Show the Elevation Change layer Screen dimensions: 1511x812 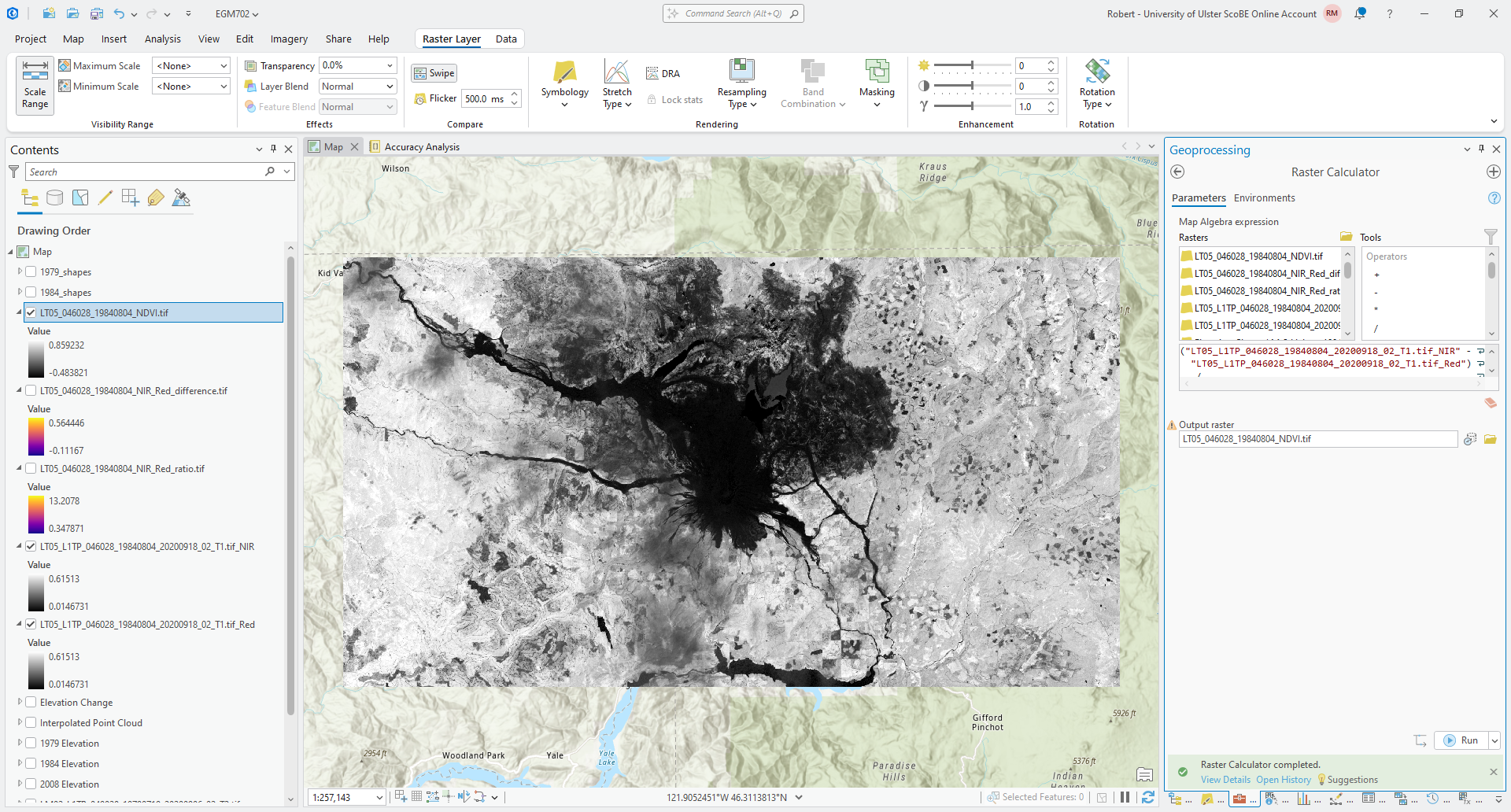pyautogui.click(x=31, y=702)
